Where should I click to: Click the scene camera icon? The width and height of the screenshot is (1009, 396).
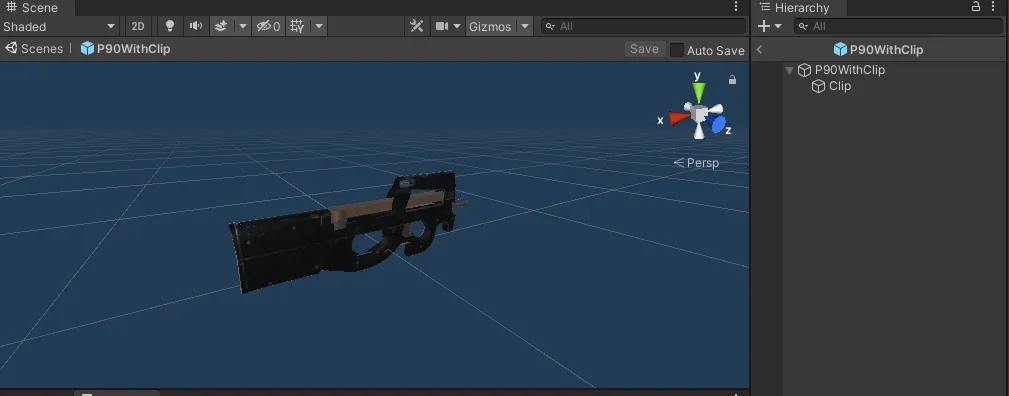click(441, 26)
